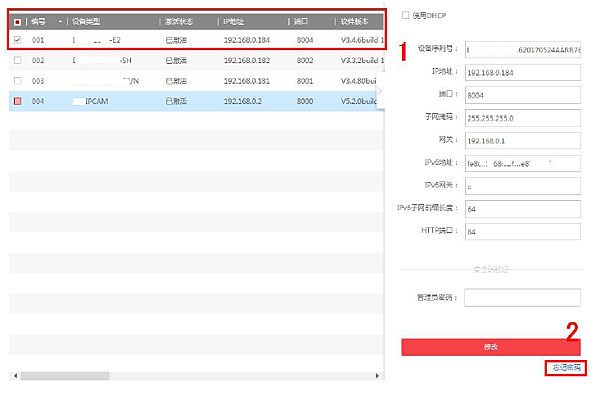Click the 激活状态 column header
Screen dimensions: 600x396
pyautogui.click(x=179, y=22)
